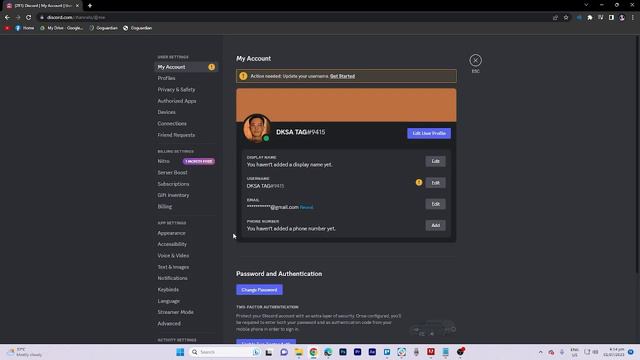Screen dimensions: 640x360
Task: Open the browser extensions puzzle icon
Action: tap(590, 18)
